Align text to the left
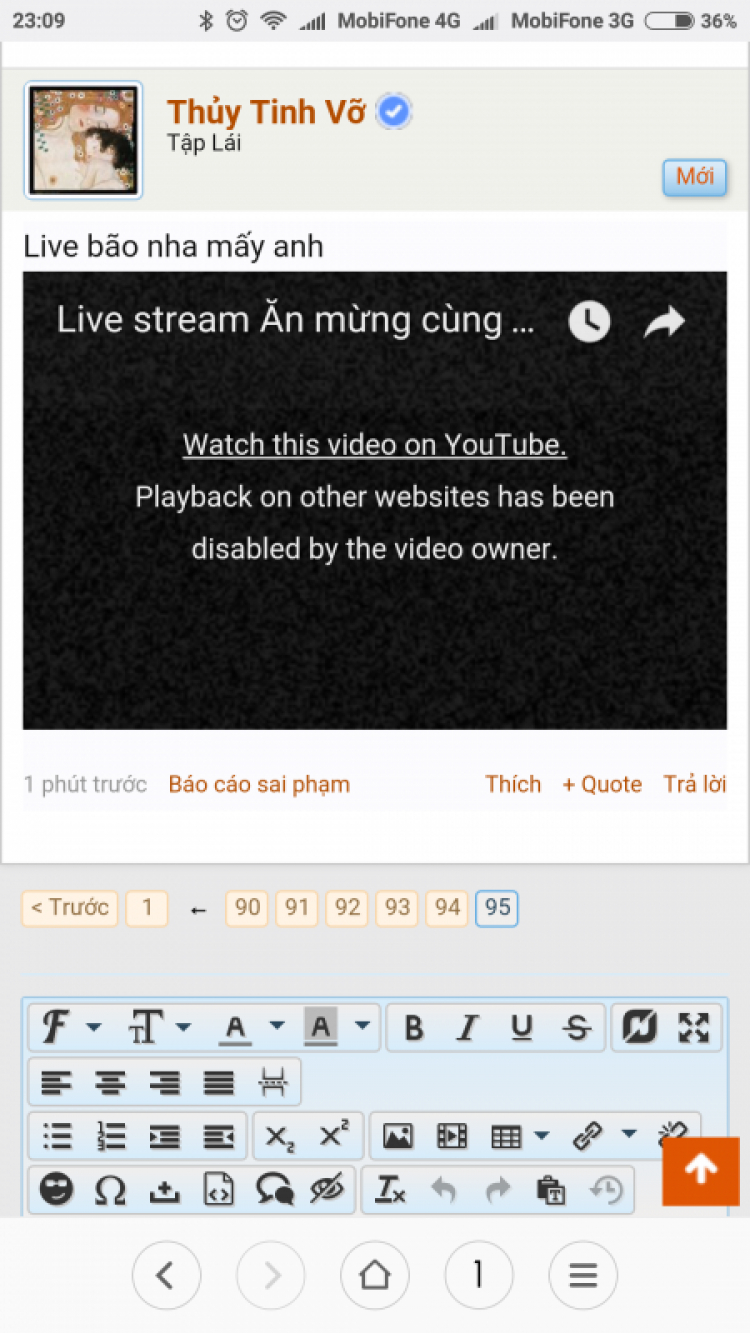The width and height of the screenshot is (750, 1333). 56,1082
